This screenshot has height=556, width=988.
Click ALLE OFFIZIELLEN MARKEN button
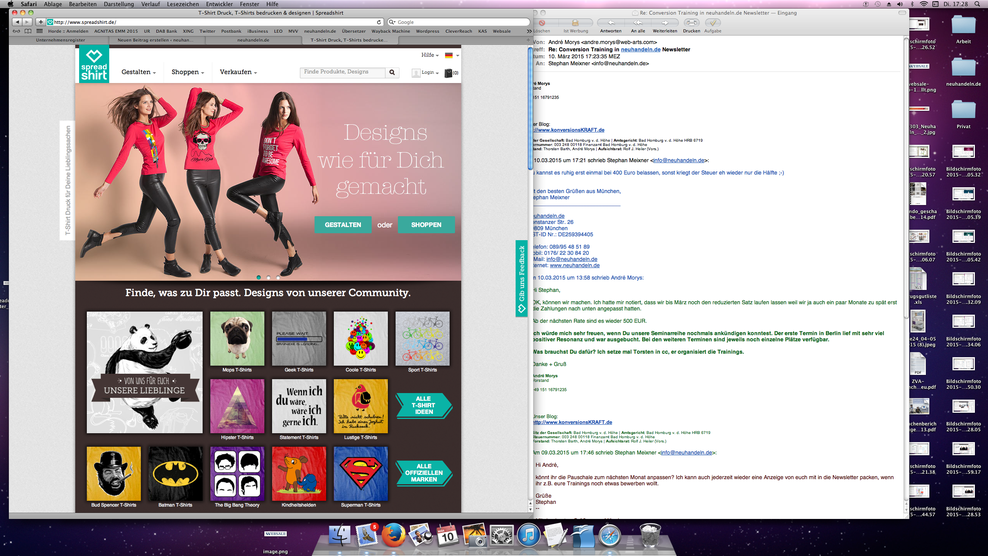pos(423,473)
